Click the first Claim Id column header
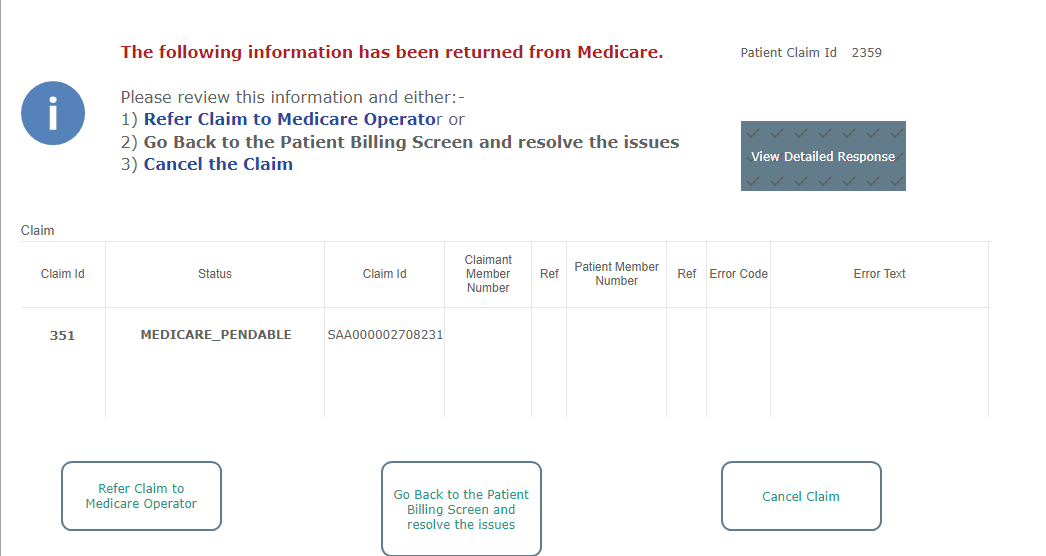Image resolution: width=1046 pixels, height=556 pixels. coord(63,274)
